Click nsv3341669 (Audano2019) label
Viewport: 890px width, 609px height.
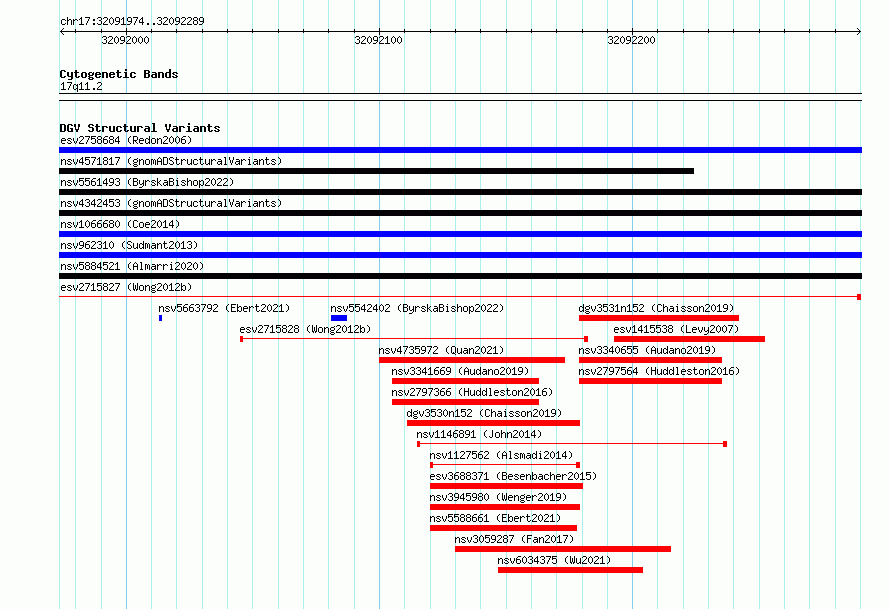click(460, 371)
